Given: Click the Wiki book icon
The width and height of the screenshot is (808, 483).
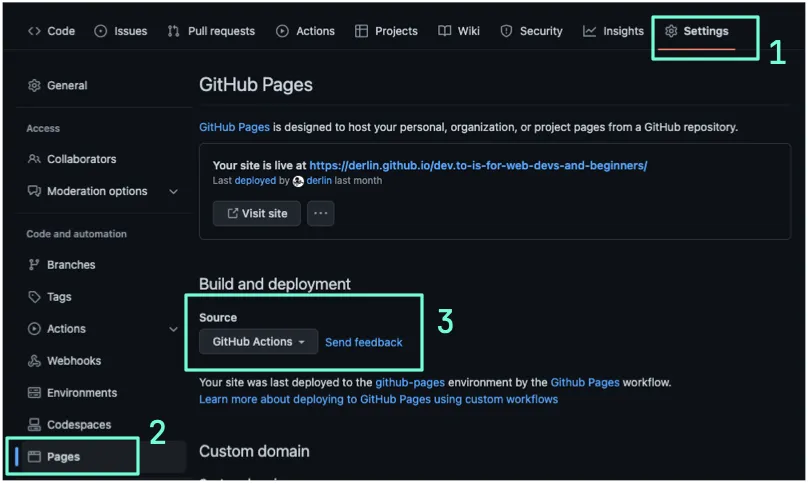Looking at the screenshot, I should click(444, 31).
